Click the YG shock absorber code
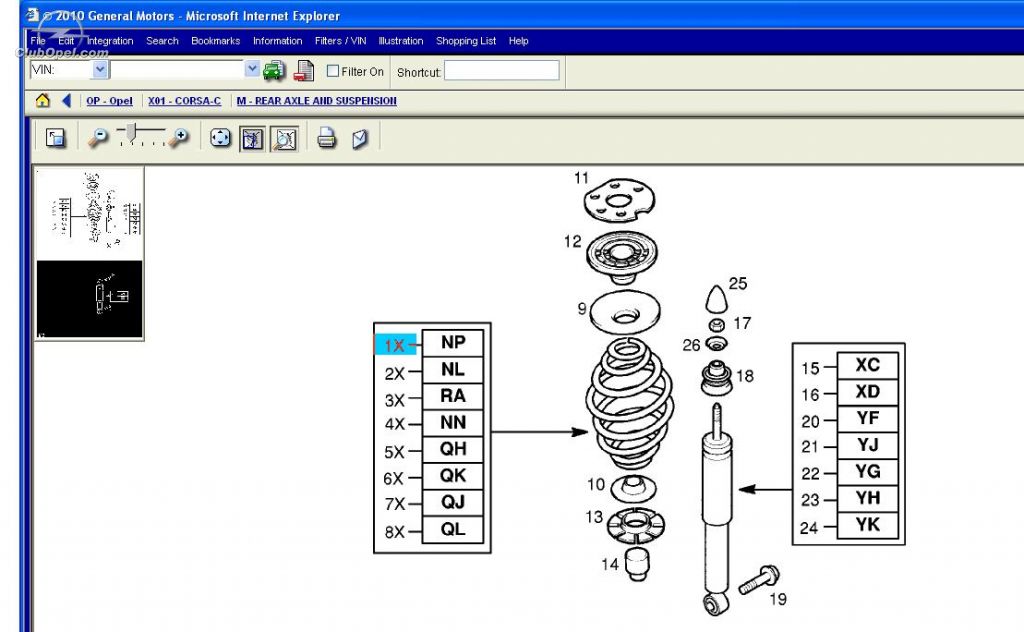1024x632 pixels. 867,471
